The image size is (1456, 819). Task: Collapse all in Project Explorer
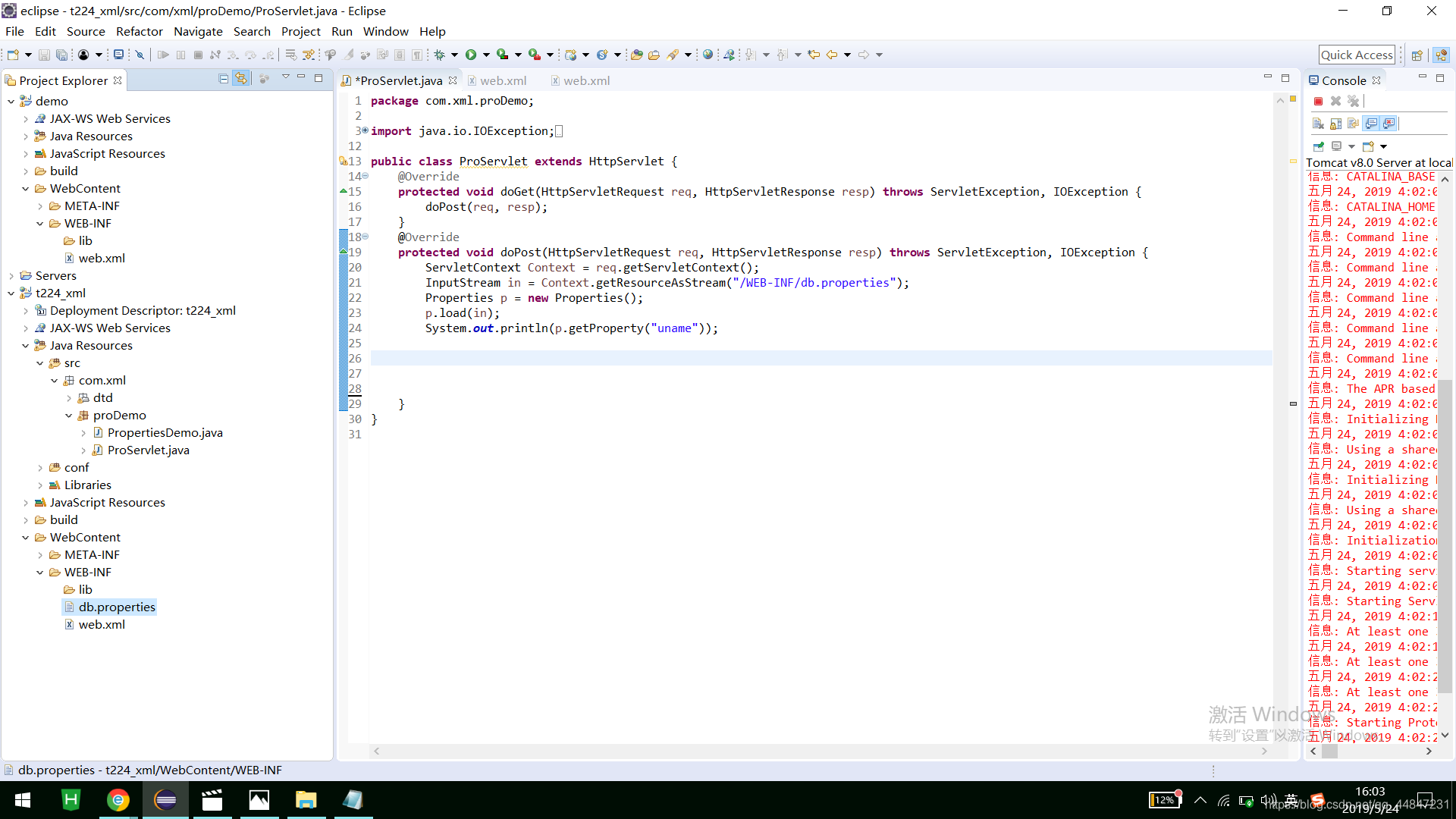coord(224,79)
